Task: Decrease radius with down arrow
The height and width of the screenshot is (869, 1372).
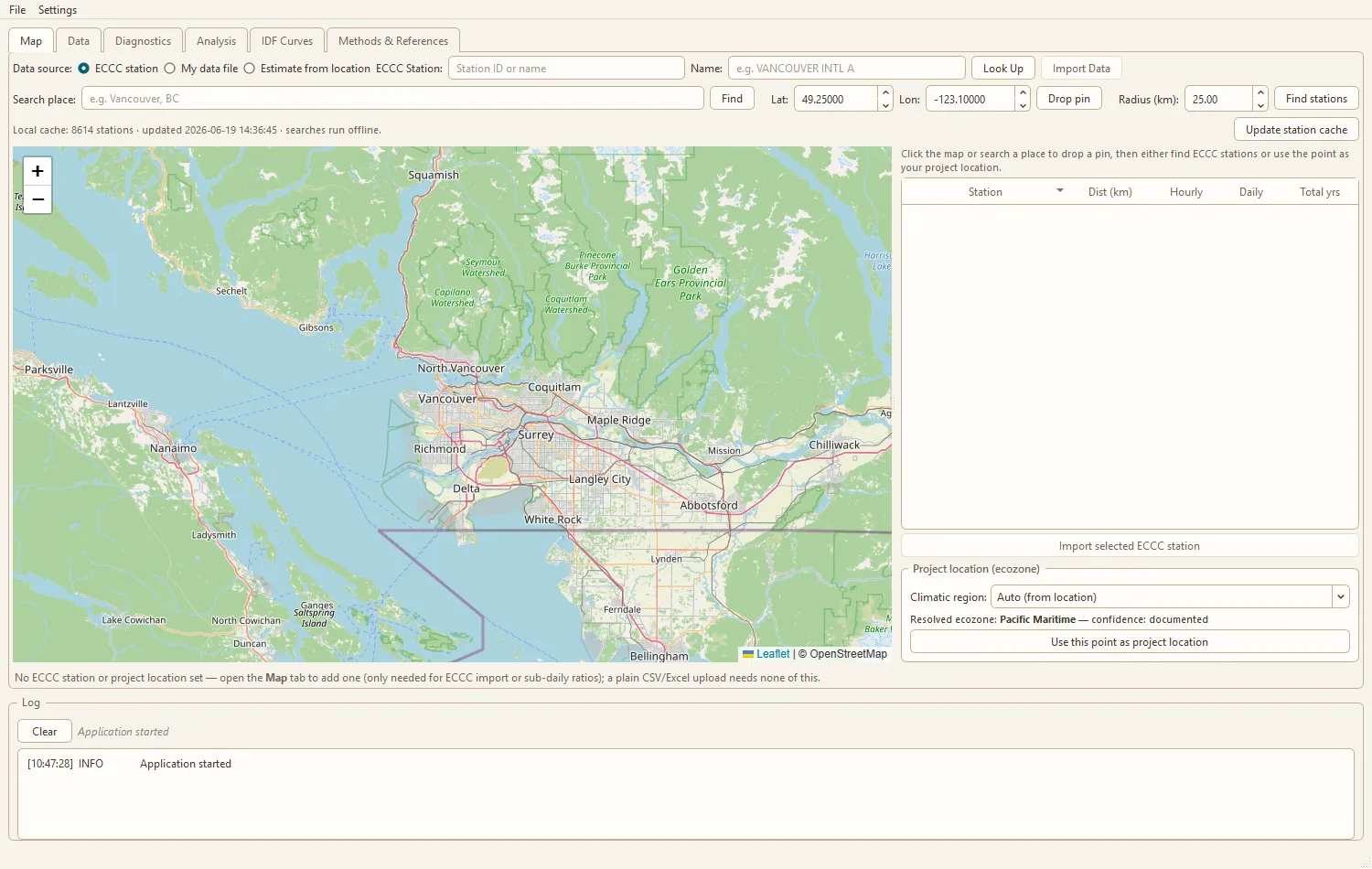Action: click(x=1260, y=105)
